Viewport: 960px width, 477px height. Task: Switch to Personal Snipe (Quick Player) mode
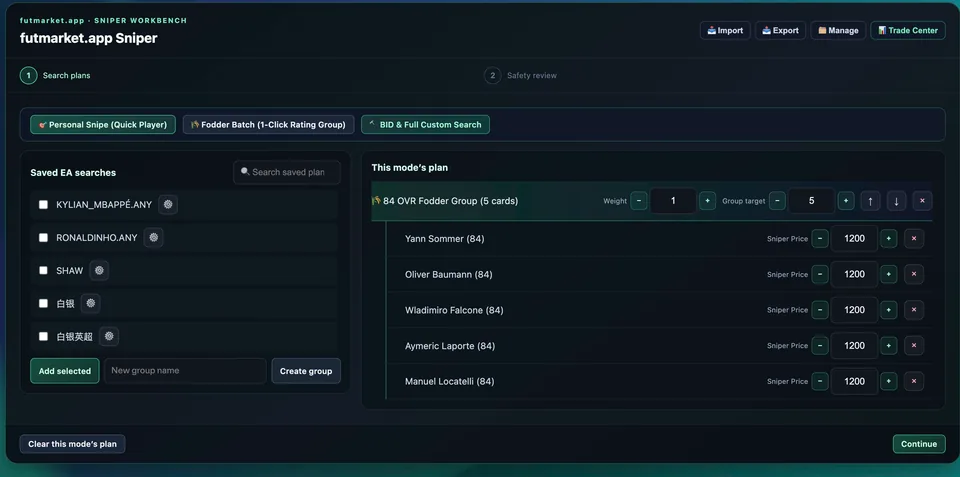(x=103, y=124)
